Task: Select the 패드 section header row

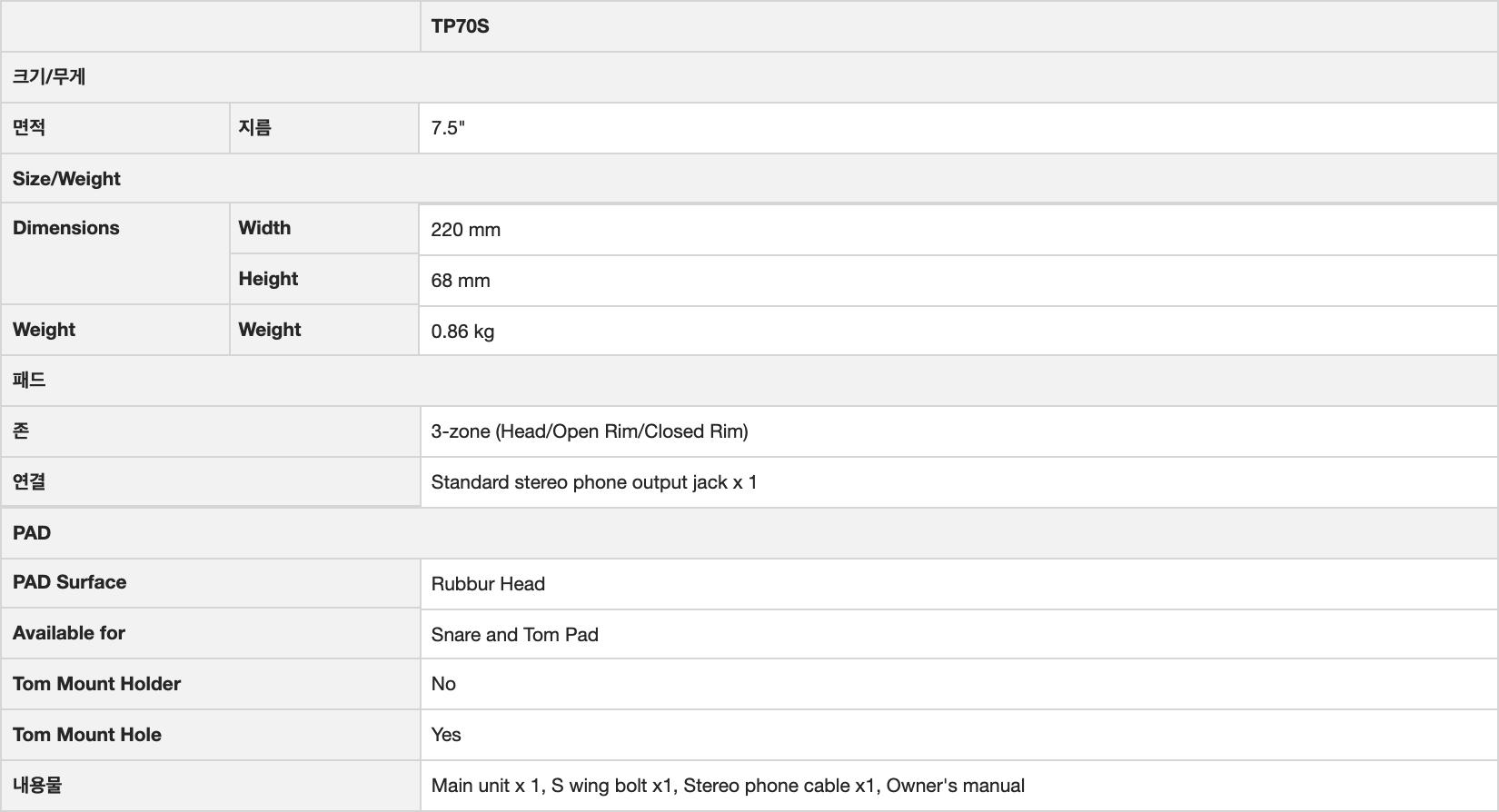Action: click(29, 381)
